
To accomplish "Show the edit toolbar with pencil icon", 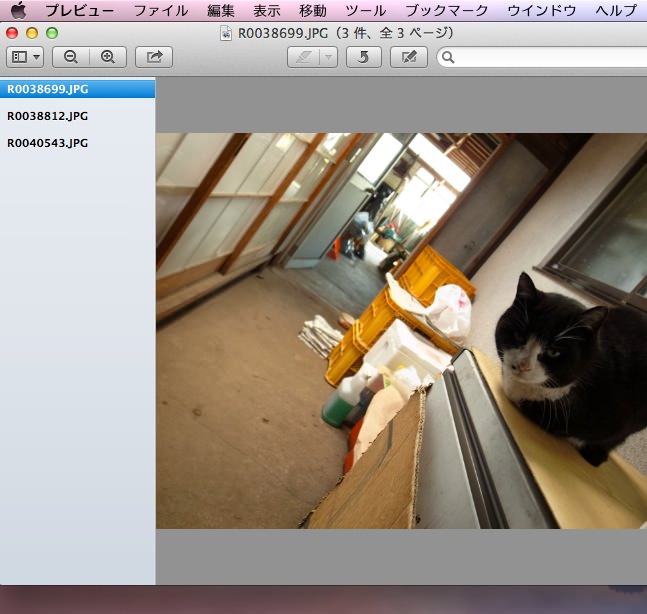I will click(409, 57).
